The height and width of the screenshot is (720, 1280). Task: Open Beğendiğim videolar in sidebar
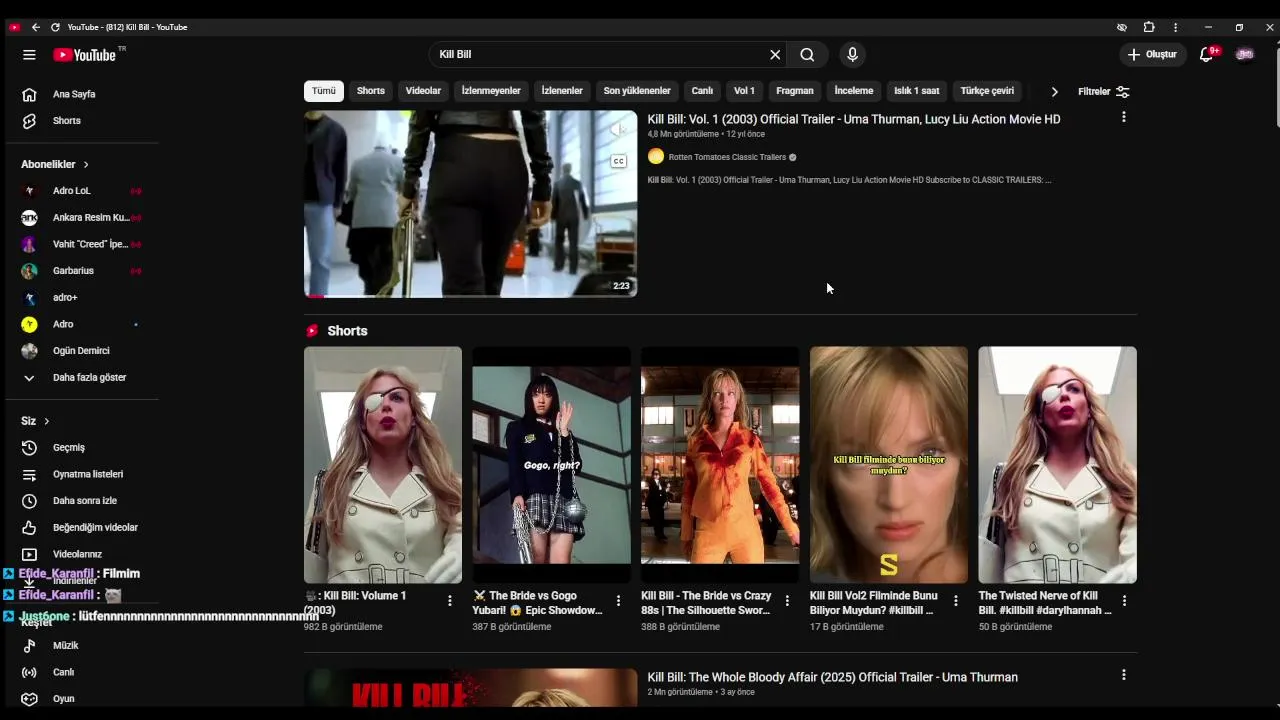pyautogui.click(x=80, y=527)
